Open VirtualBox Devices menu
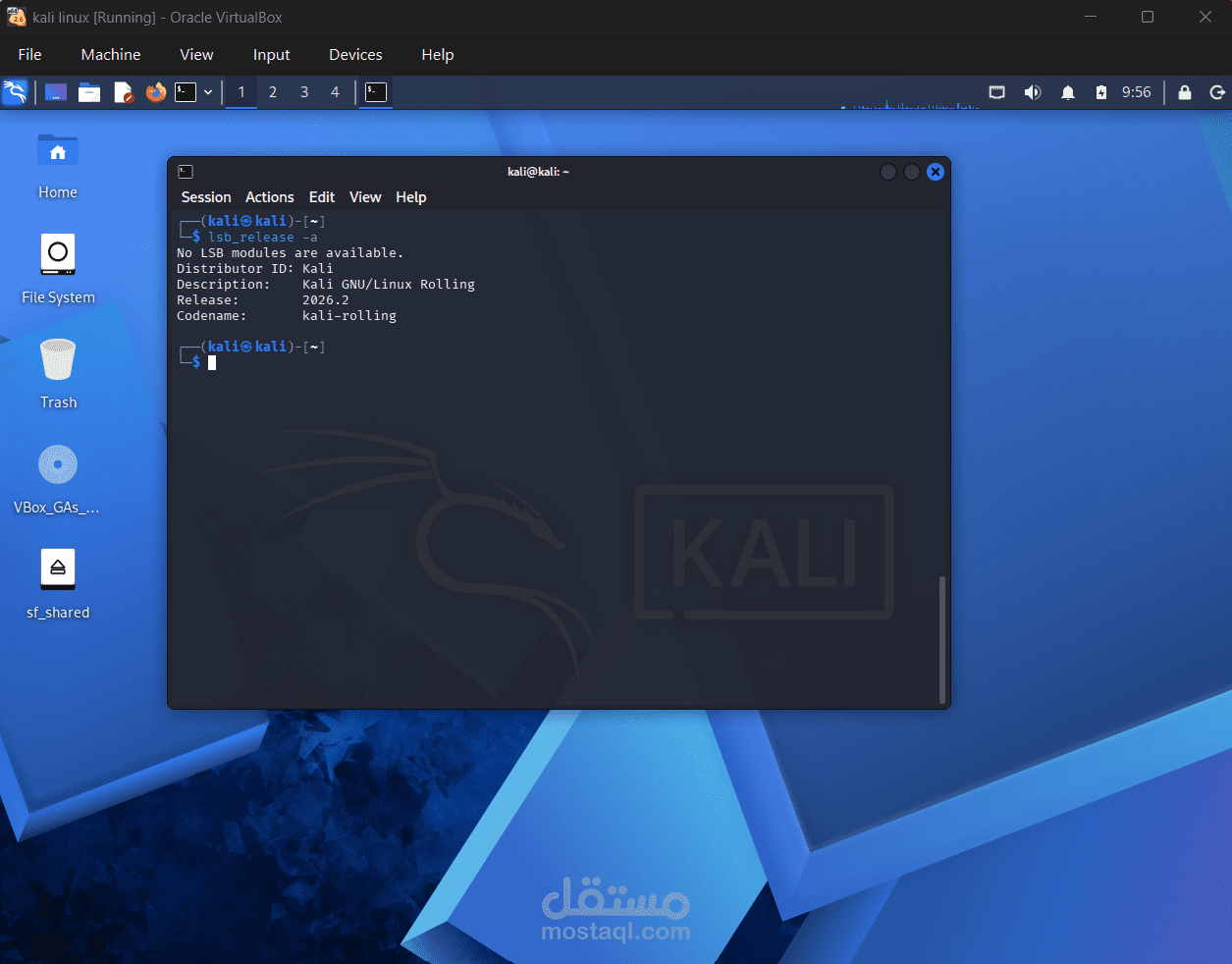Image resolution: width=1232 pixels, height=964 pixels. (x=355, y=55)
